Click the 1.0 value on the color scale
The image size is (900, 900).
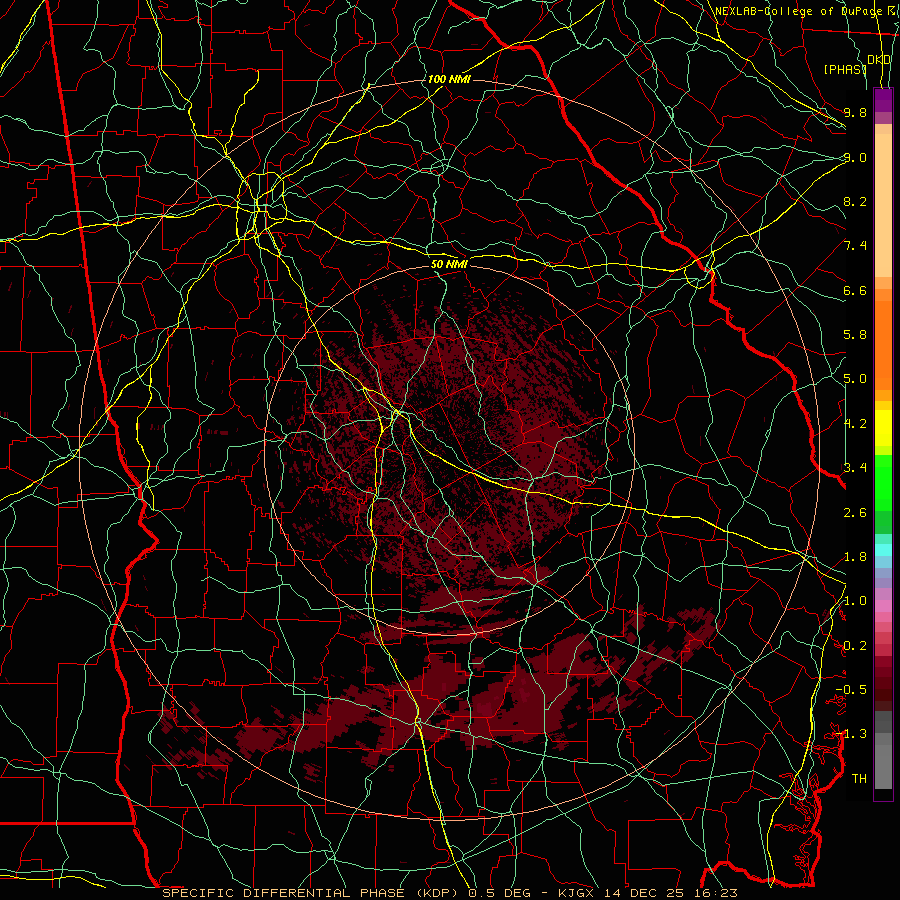click(x=855, y=601)
